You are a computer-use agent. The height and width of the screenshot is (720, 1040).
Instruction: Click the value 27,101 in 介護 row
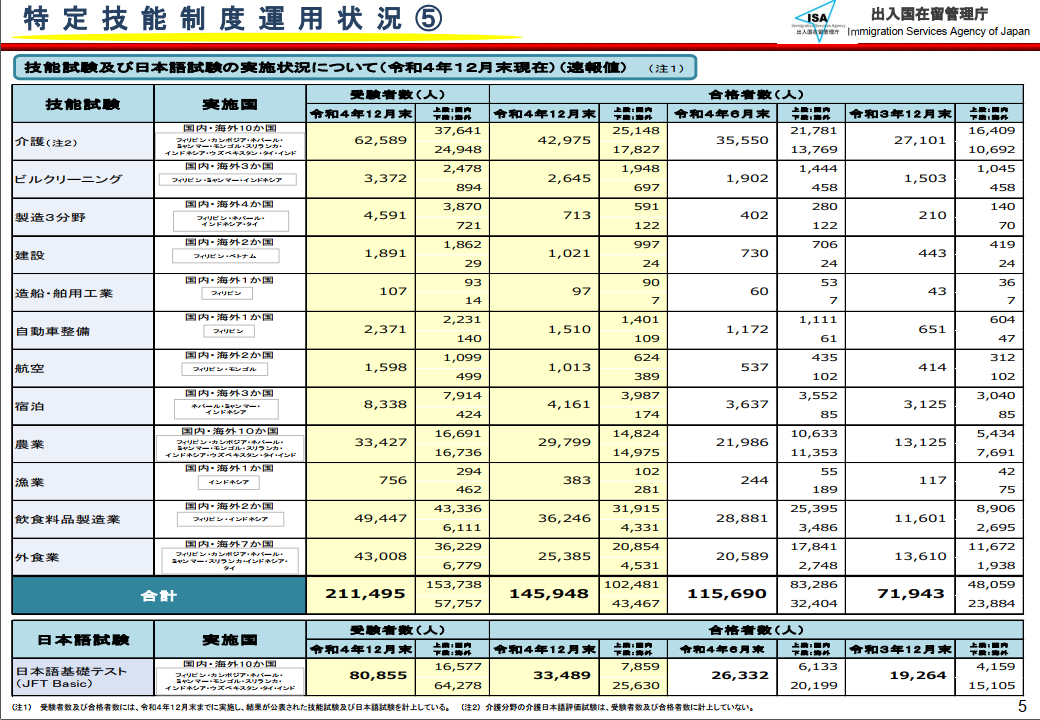[x=920, y=141]
